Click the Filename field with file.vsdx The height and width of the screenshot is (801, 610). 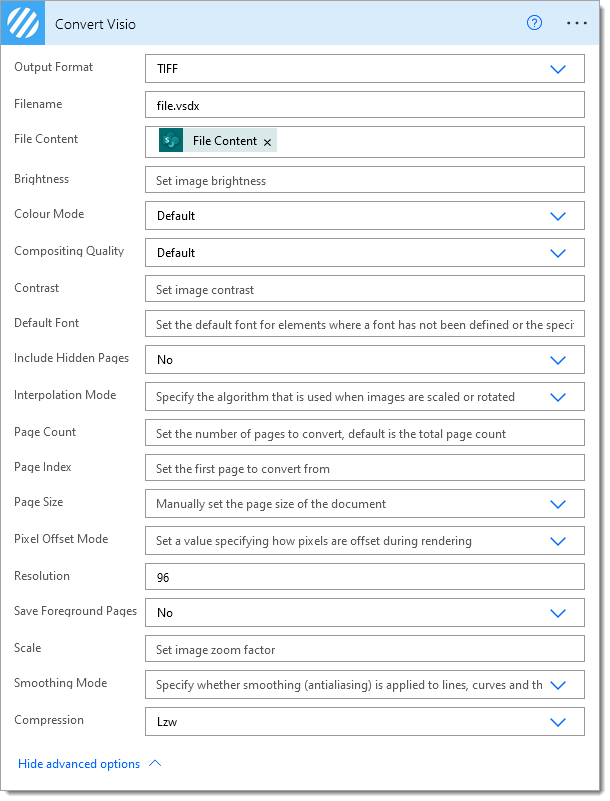[x=365, y=105]
